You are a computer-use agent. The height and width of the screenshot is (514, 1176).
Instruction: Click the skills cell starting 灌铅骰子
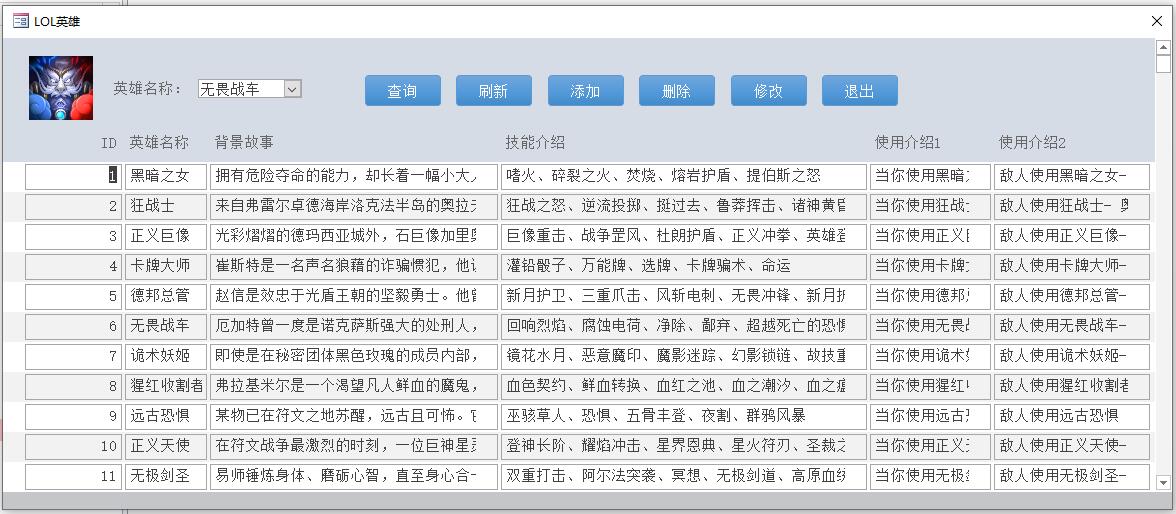click(x=684, y=266)
